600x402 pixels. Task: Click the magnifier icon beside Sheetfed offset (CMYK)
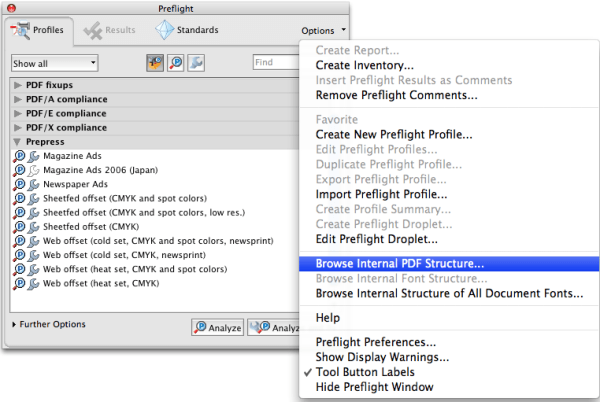(x=19, y=227)
